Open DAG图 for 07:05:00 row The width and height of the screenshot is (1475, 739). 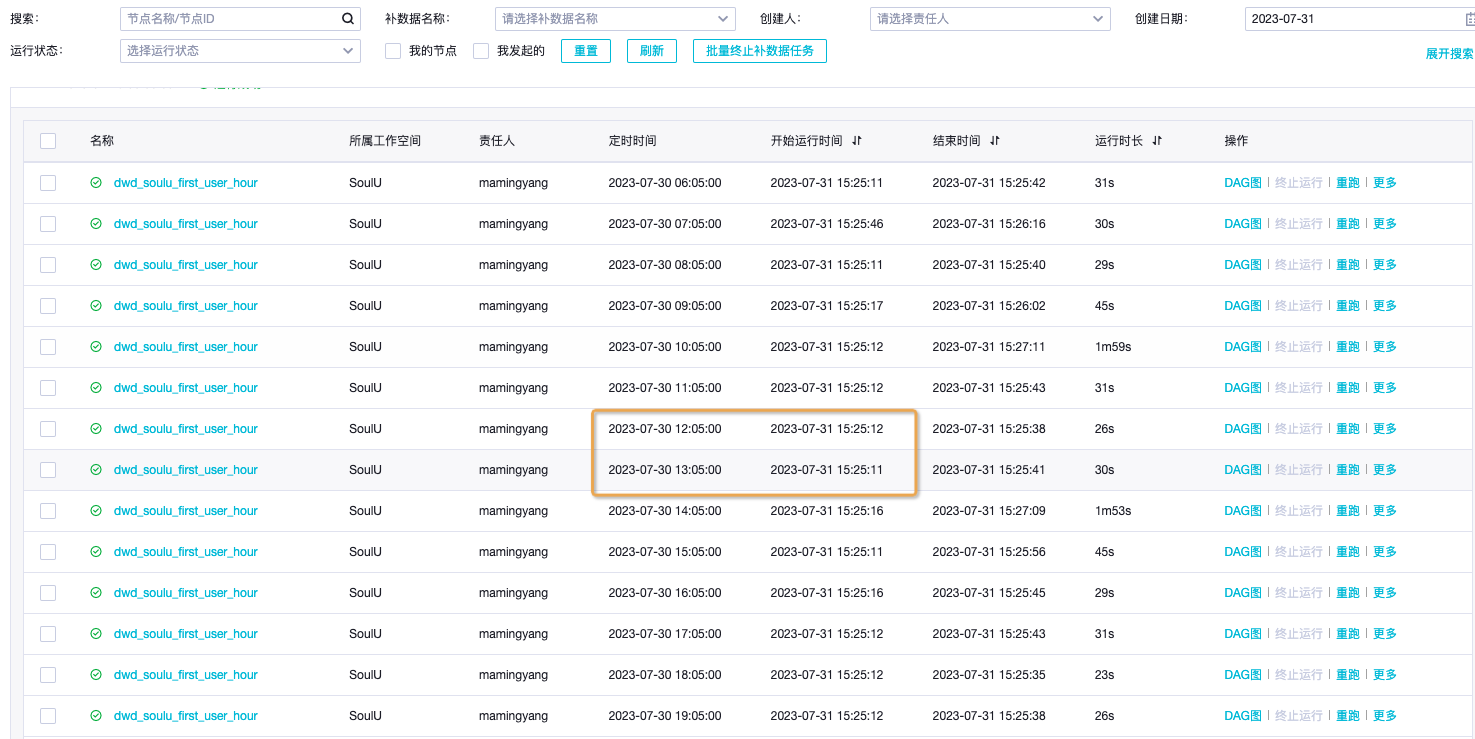[1243, 224]
